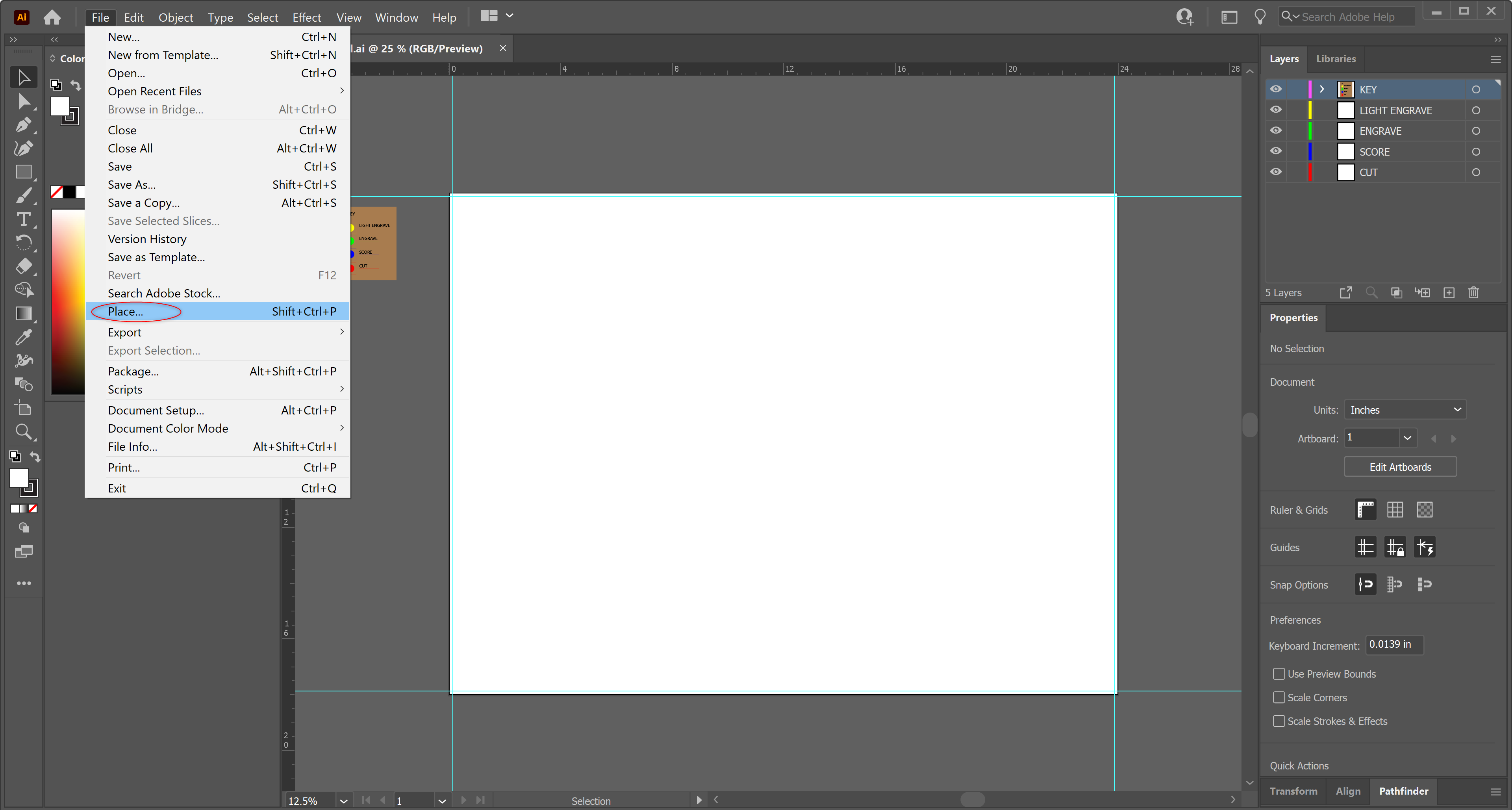Select the Pen tool
The image size is (1512, 810).
tap(24, 124)
